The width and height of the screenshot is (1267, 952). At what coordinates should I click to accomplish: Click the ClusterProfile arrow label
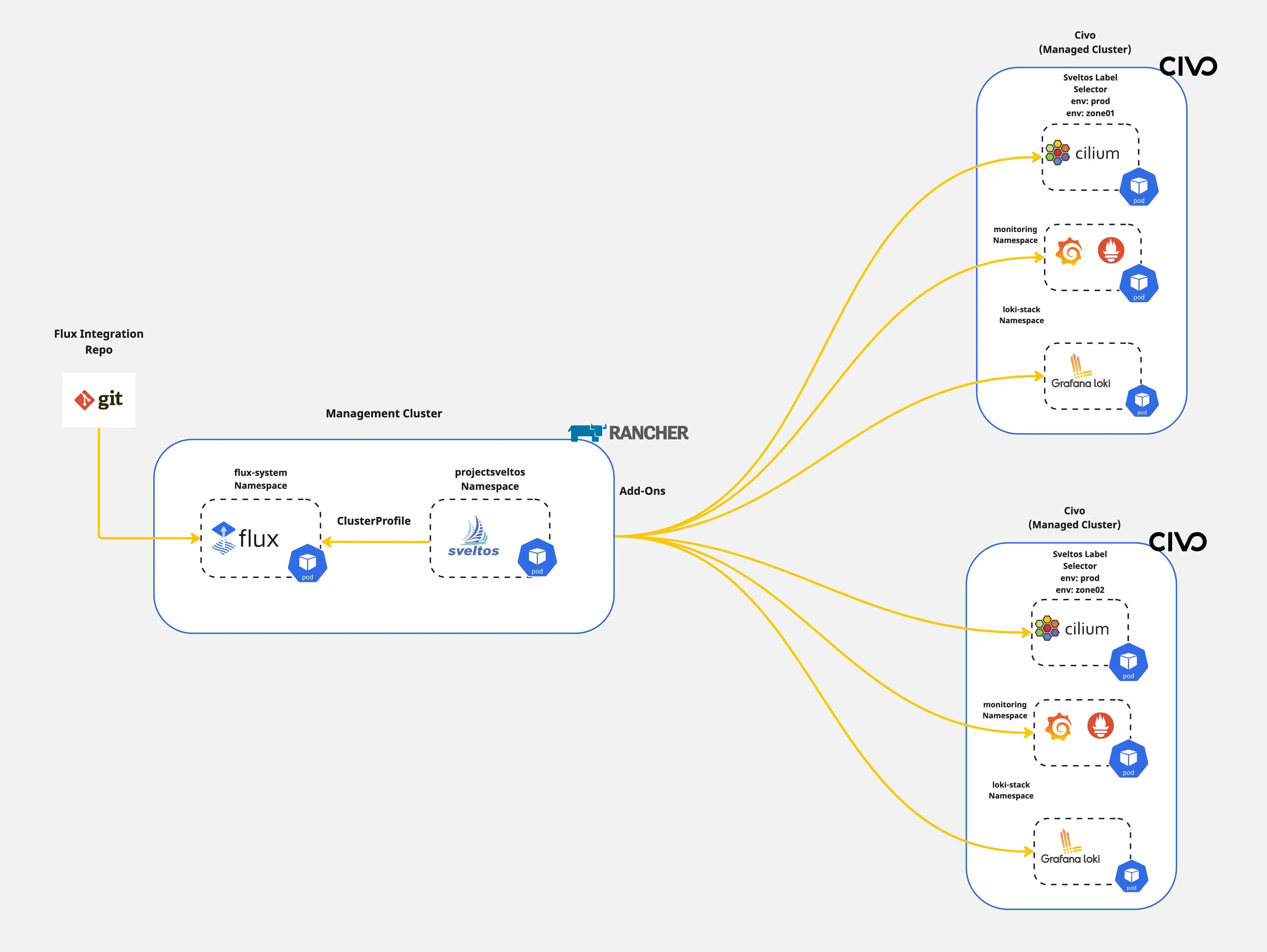click(373, 521)
